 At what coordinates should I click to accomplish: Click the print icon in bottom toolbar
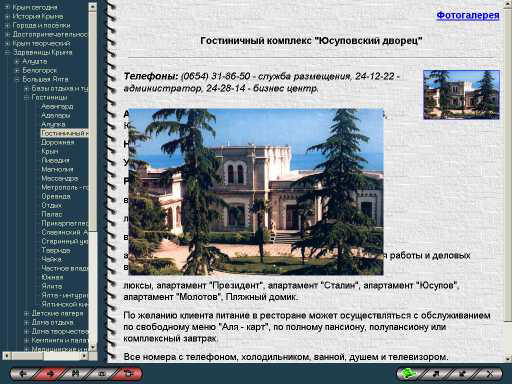point(102,374)
